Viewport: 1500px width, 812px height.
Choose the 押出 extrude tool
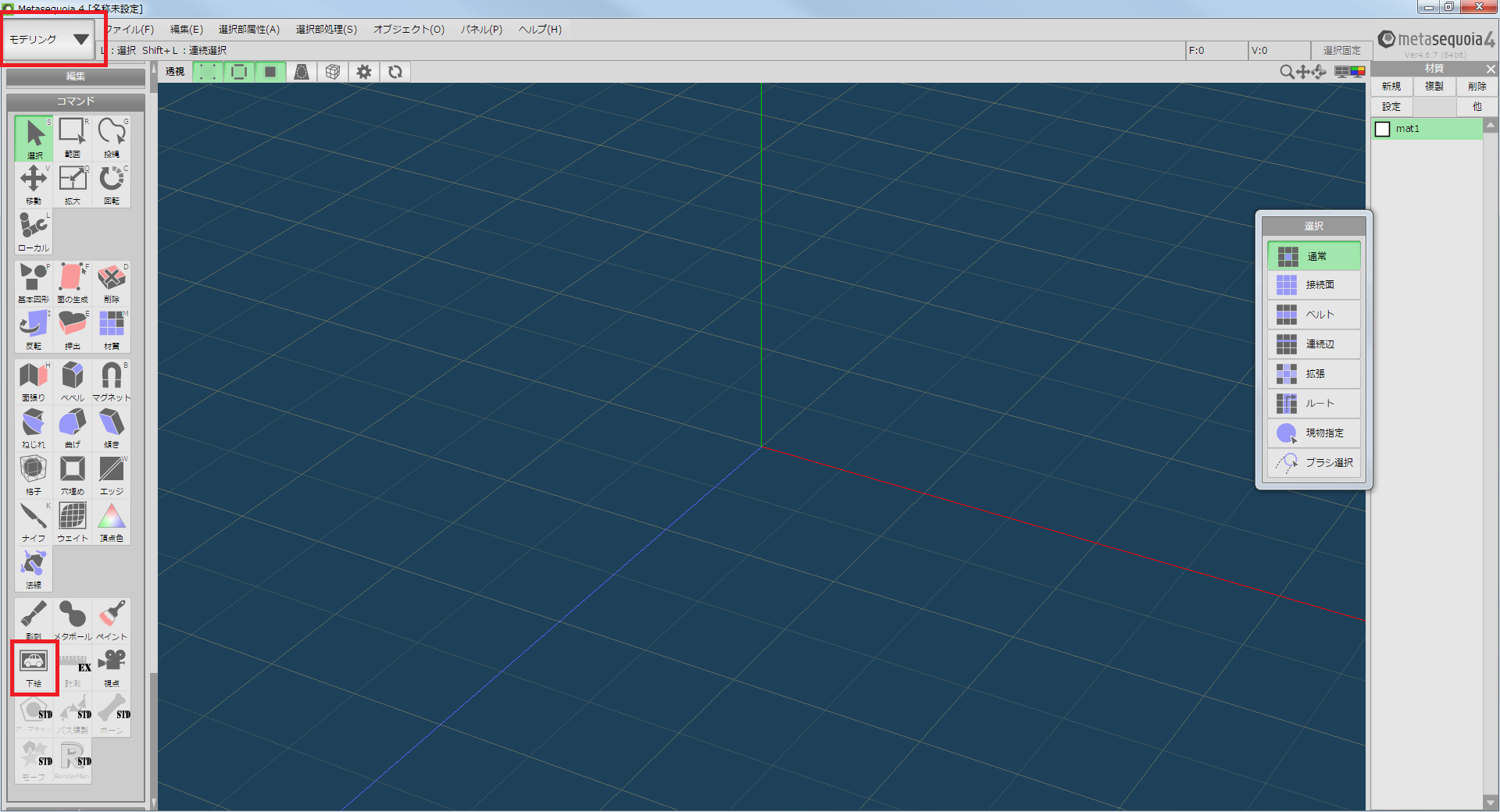click(73, 330)
